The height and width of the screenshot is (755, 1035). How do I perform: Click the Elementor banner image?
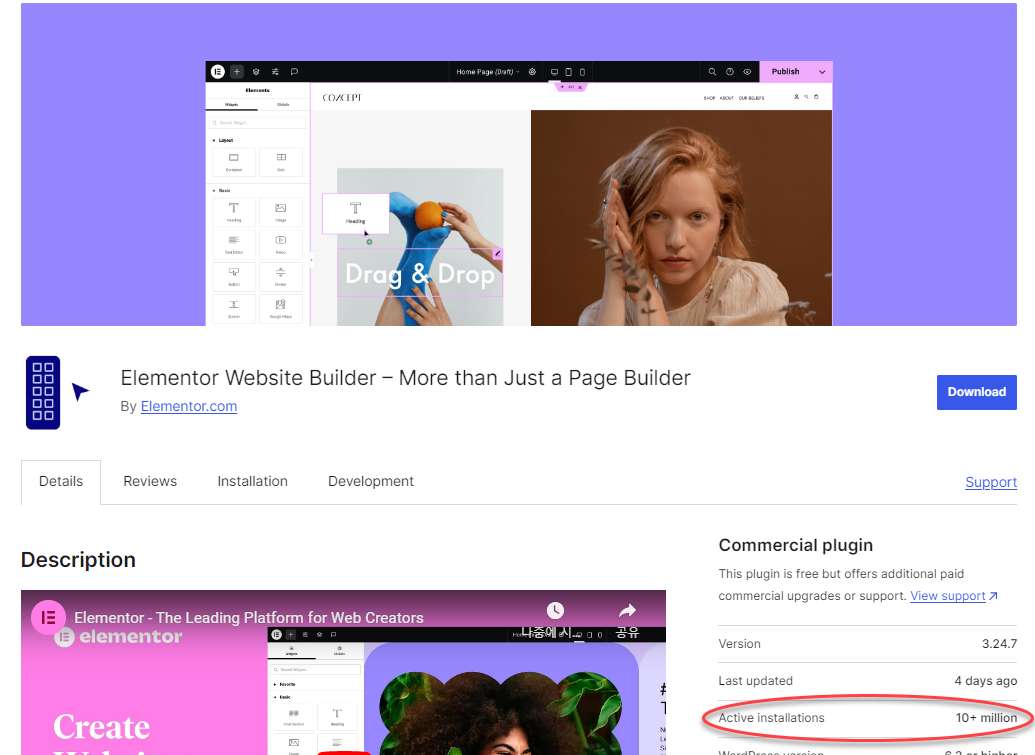[x=519, y=164]
